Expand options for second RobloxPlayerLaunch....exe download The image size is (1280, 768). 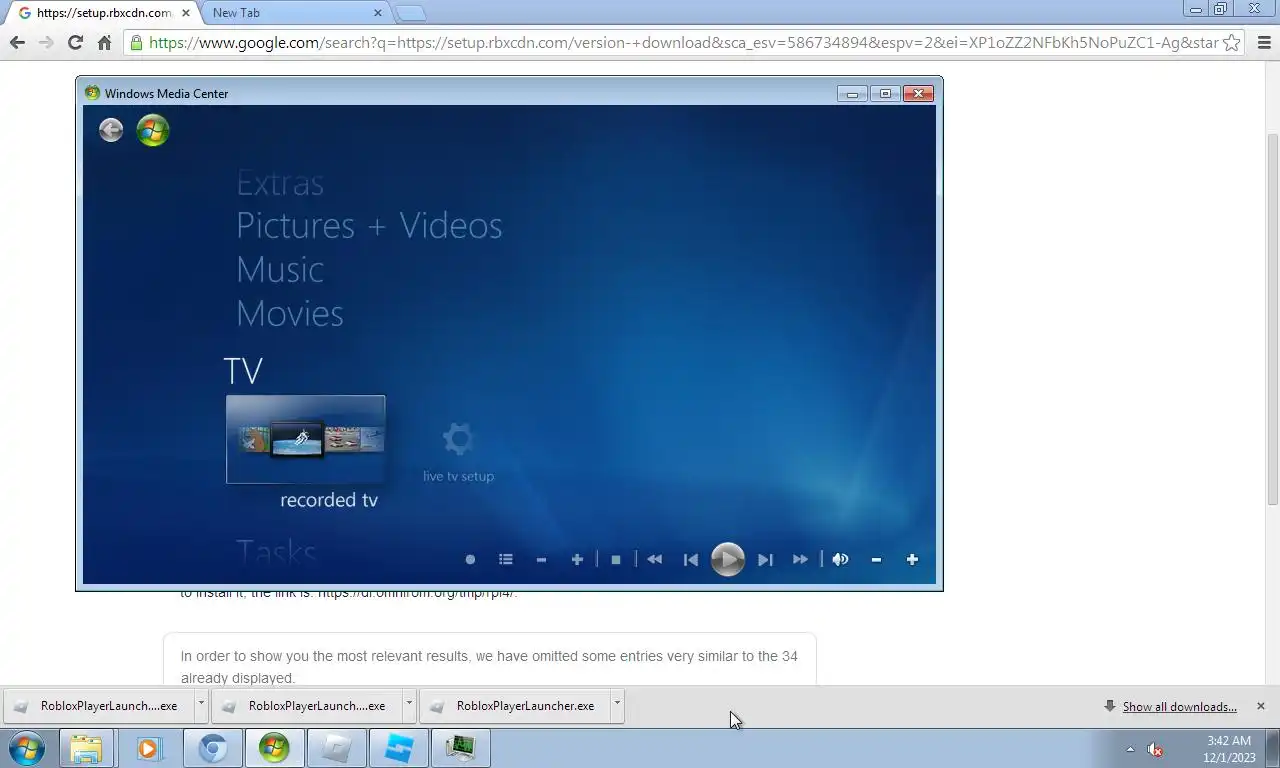409,704
